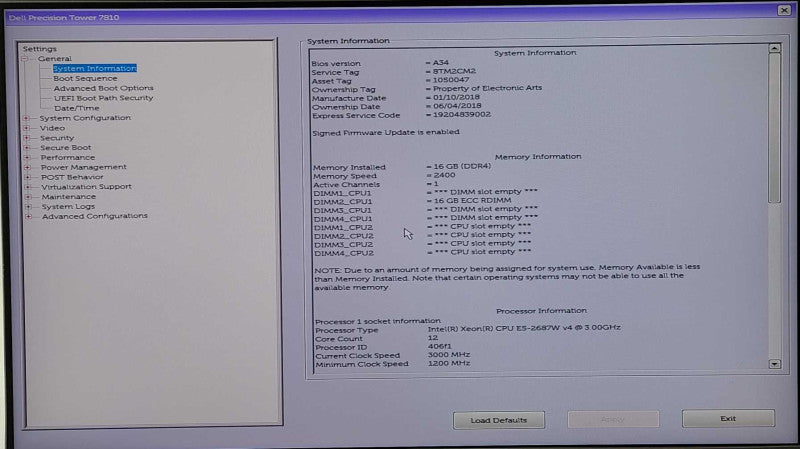Expand the Maintenance node
Image resolution: width=800 pixels, height=449 pixels.
point(28,197)
